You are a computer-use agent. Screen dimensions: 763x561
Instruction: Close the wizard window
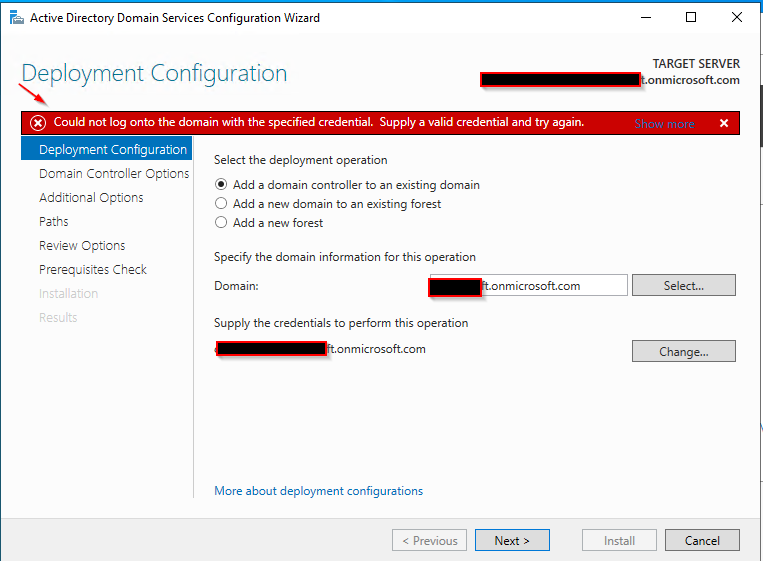pos(737,18)
